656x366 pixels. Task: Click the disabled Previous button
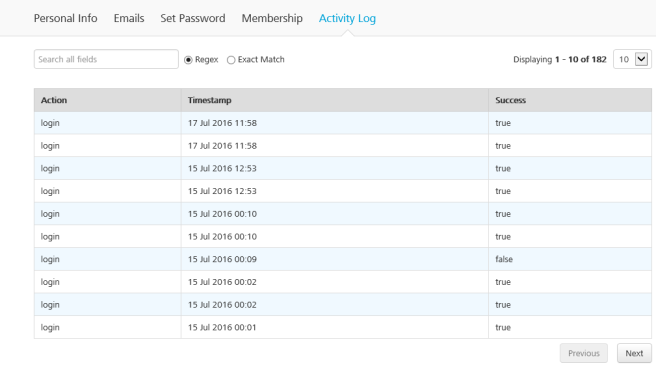[584, 353]
